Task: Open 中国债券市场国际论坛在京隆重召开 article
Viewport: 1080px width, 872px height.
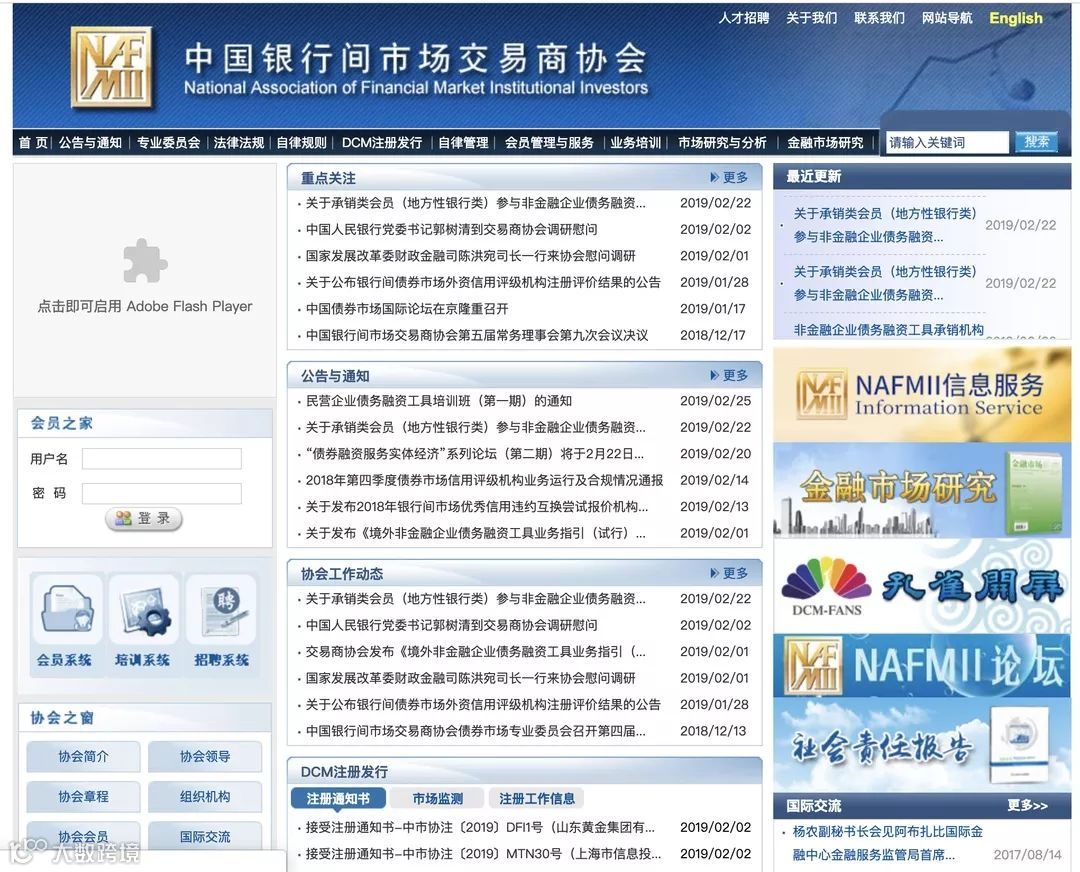Action: [407, 309]
